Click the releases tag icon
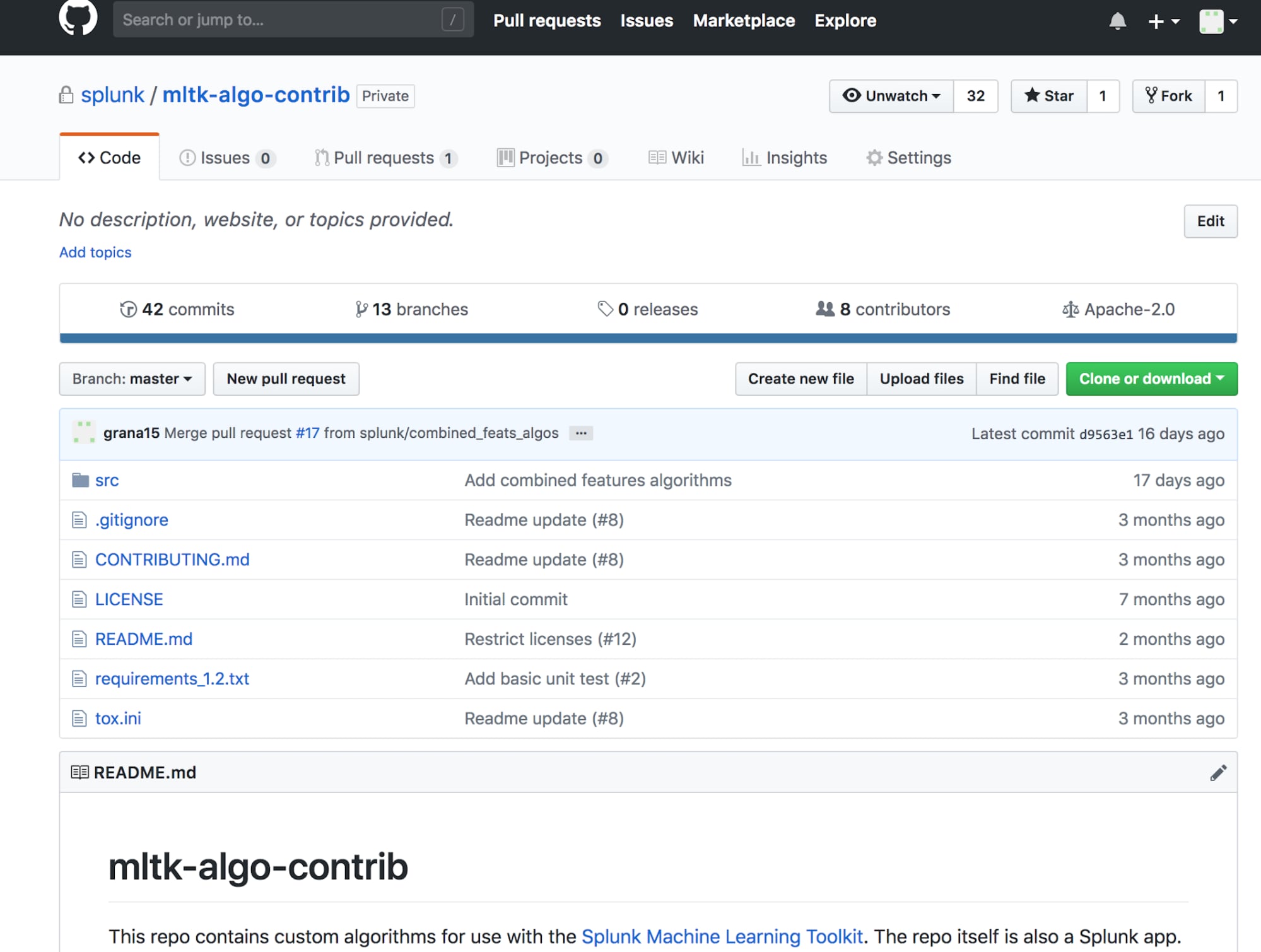 pos(605,309)
